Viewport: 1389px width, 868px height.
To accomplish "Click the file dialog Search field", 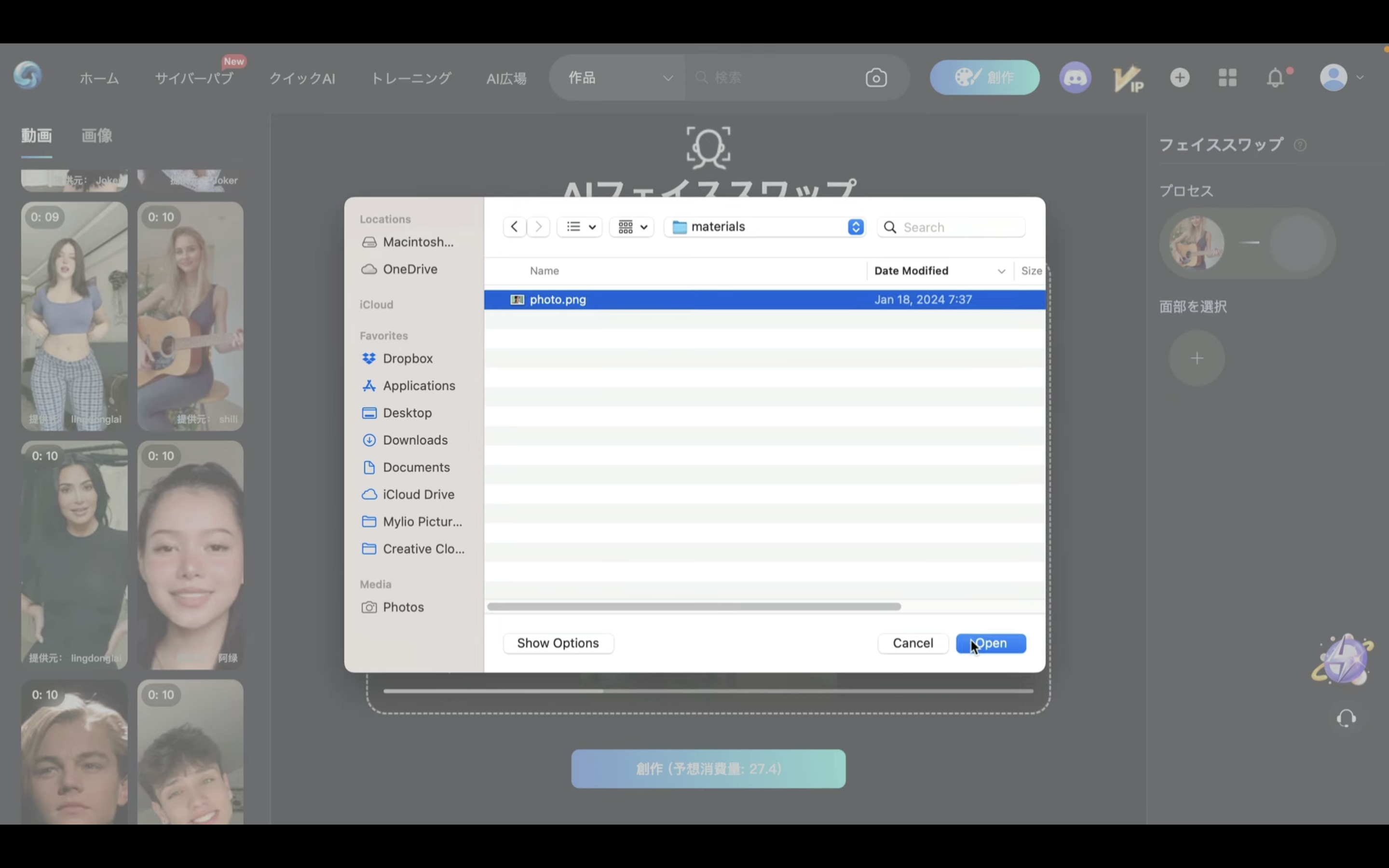I will point(951,227).
